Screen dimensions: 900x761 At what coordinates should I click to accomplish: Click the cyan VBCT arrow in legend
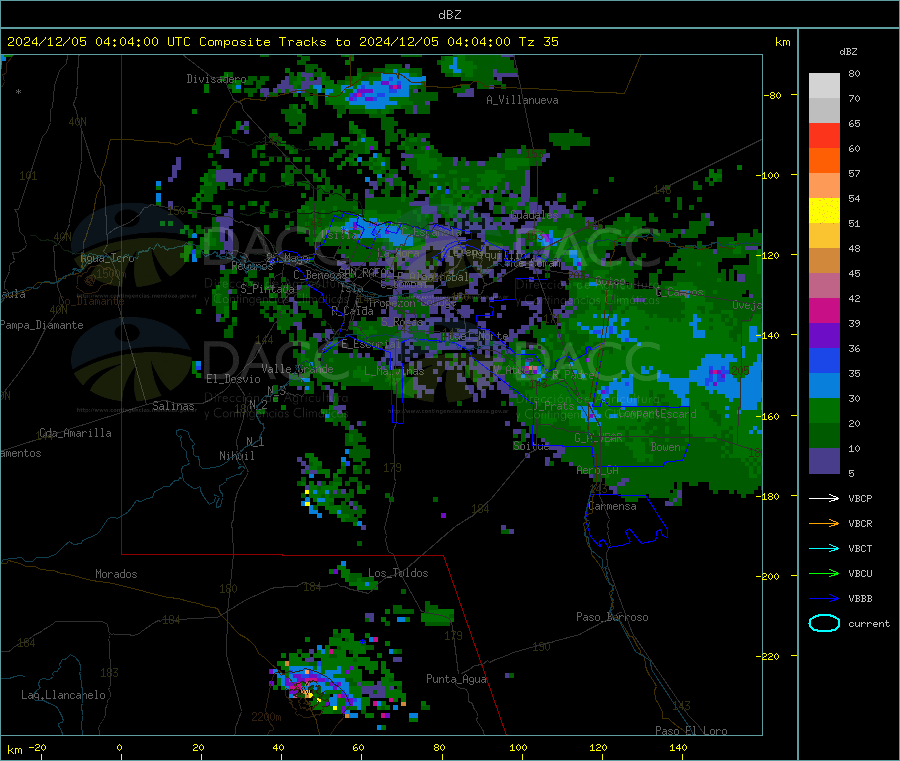click(824, 549)
